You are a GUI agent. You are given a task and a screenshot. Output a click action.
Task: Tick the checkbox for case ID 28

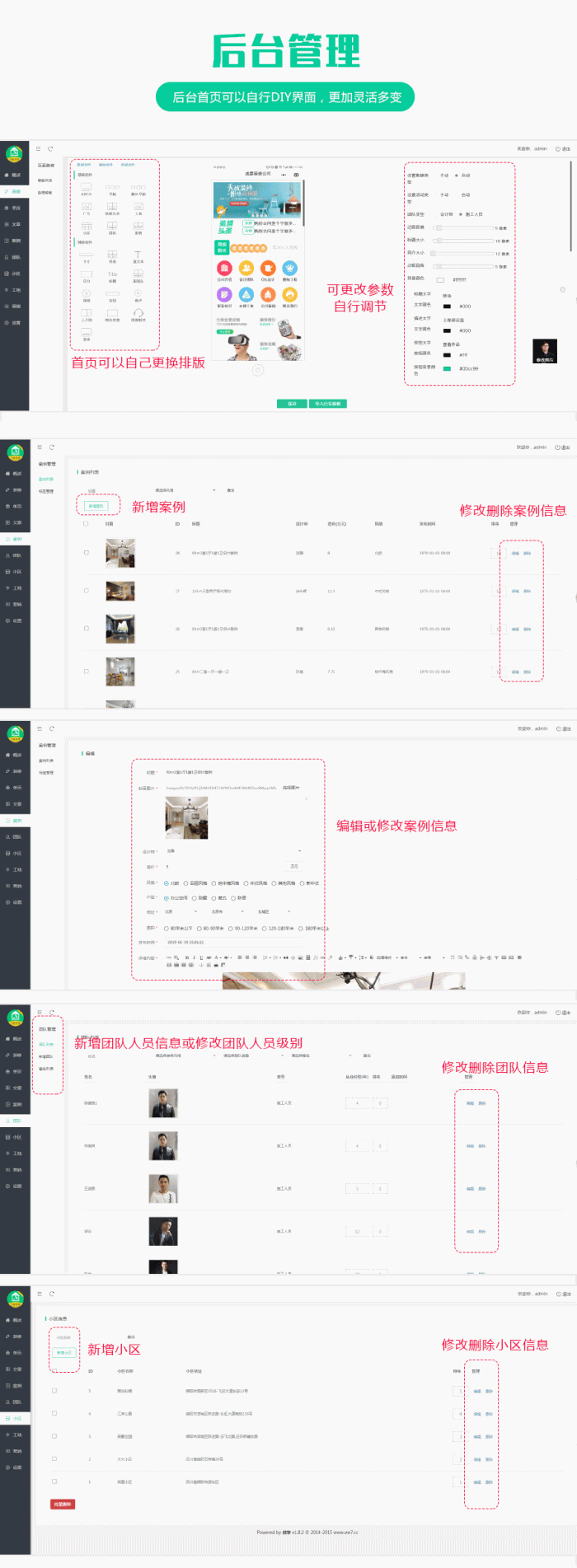[86, 553]
